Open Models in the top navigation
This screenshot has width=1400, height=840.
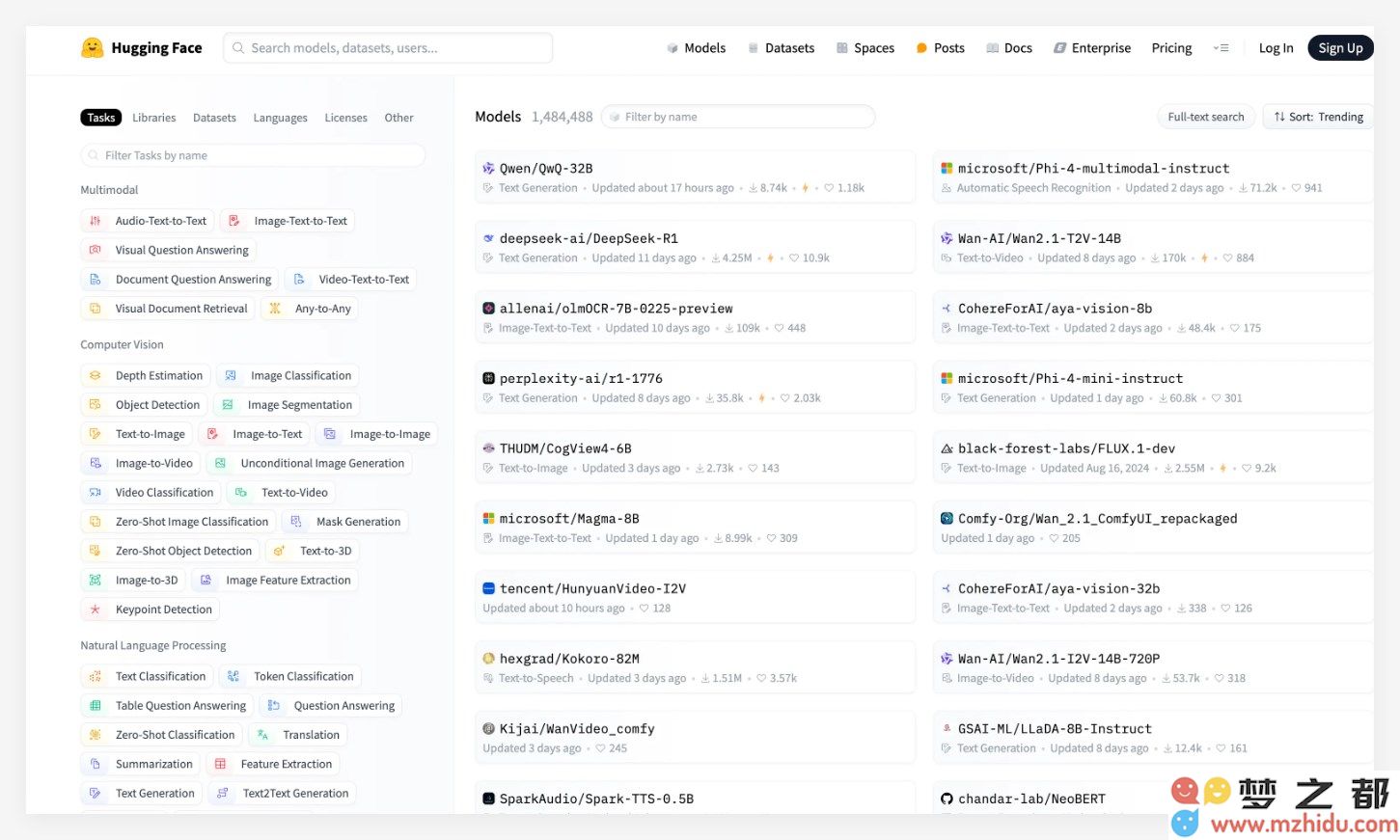pyautogui.click(x=696, y=48)
